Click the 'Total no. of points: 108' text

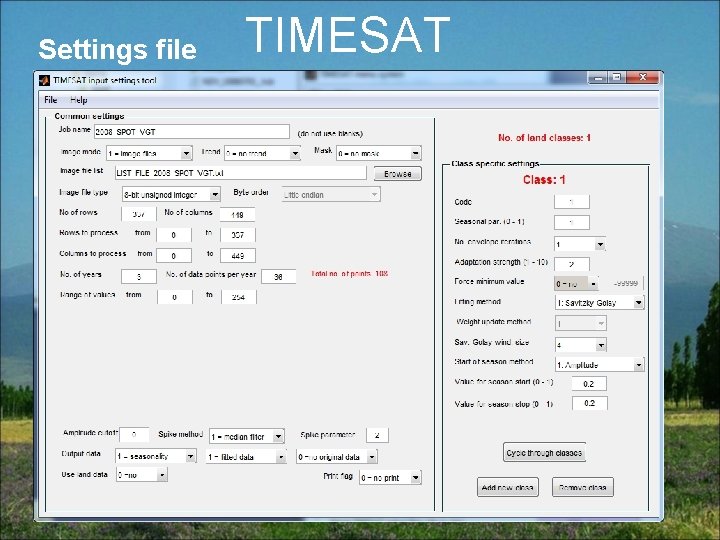click(x=350, y=274)
